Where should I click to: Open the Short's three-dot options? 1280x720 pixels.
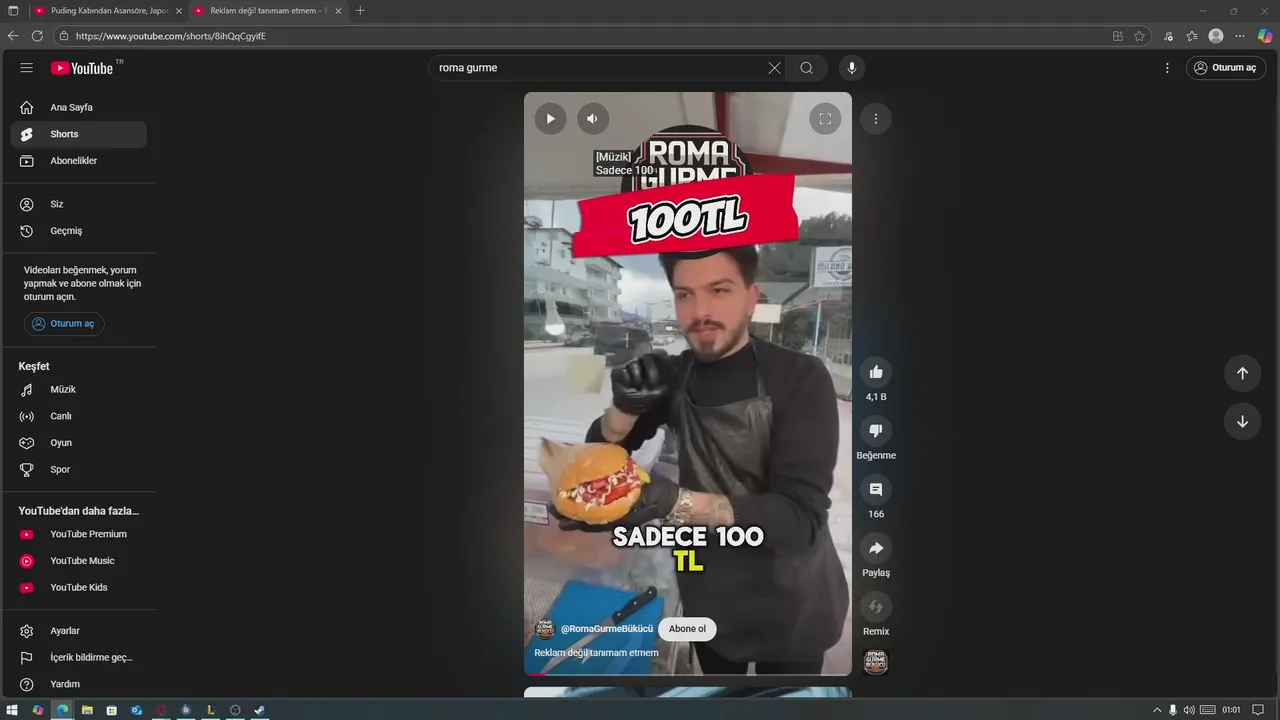[876, 119]
